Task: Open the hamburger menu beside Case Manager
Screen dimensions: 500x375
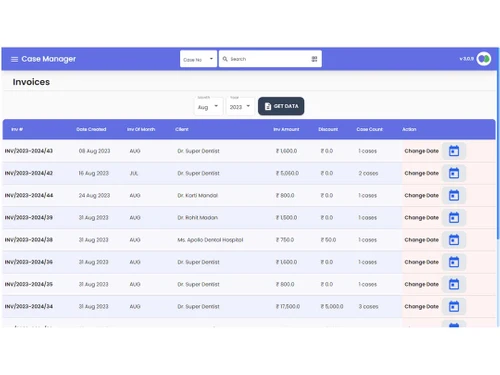Action: [14, 59]
